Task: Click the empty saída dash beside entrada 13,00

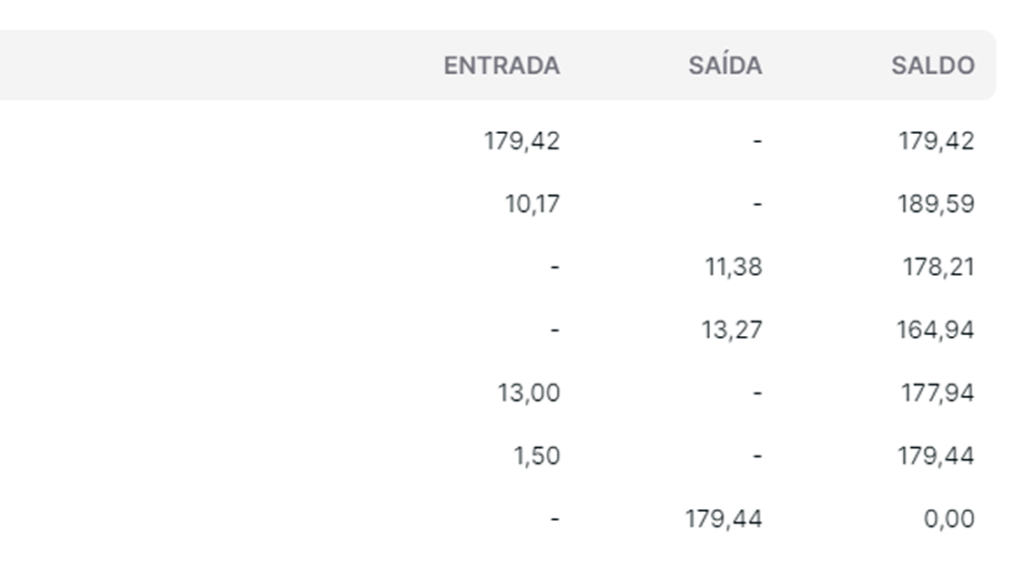Action: click(757, 393)
